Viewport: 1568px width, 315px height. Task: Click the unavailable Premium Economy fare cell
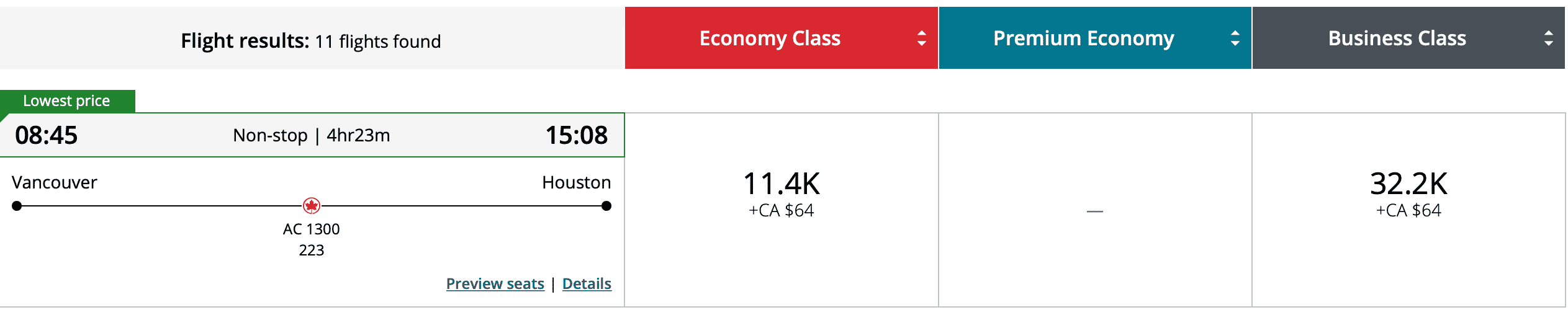pyautogui.click(x=1094, y=211)
